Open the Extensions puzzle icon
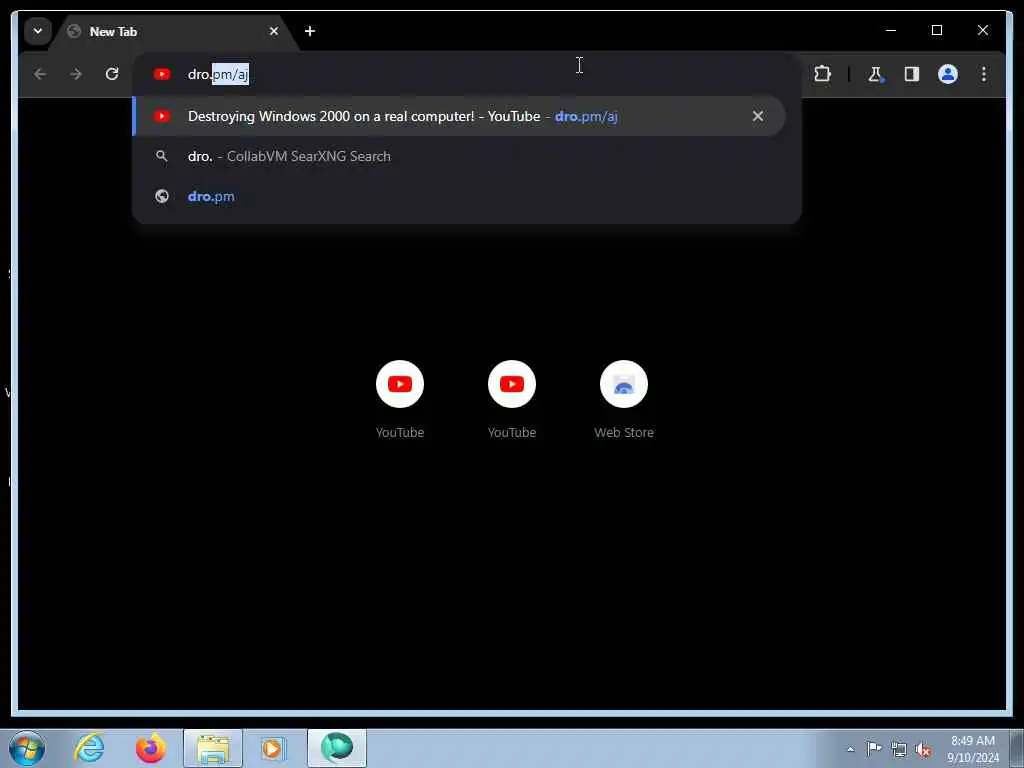This screenshot has width=1024, height=768. [x=822, y=74]
